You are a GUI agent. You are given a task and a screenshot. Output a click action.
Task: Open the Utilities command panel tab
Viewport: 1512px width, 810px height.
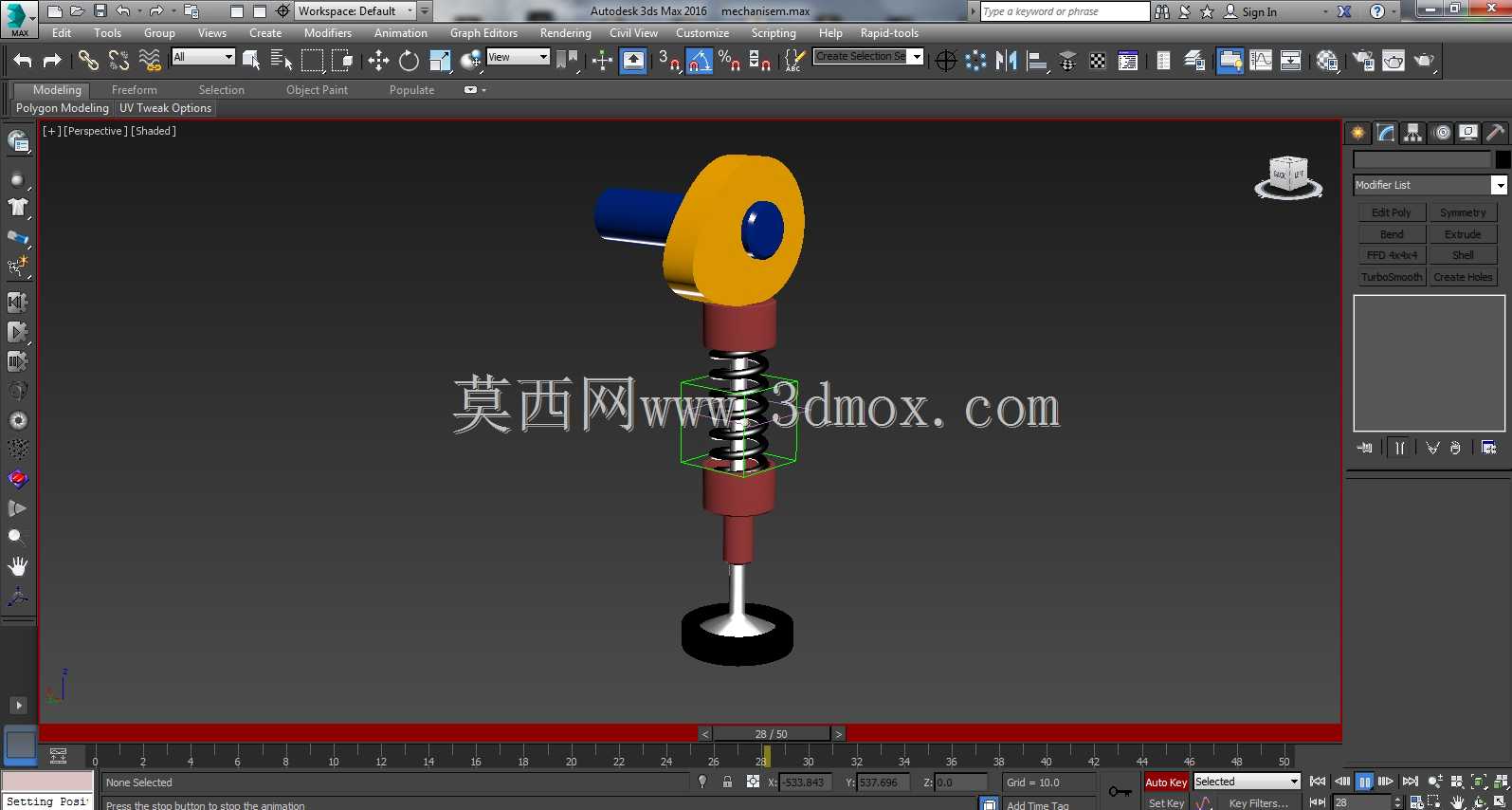pos(1496,133)
